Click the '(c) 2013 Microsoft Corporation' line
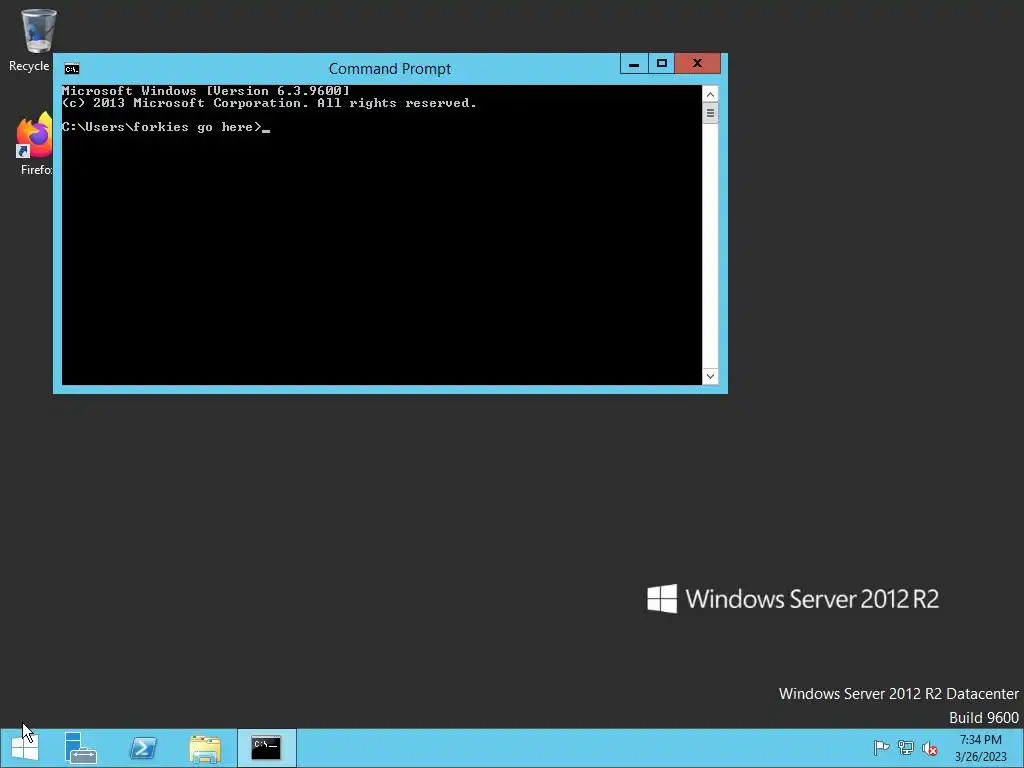 [269, 103]
